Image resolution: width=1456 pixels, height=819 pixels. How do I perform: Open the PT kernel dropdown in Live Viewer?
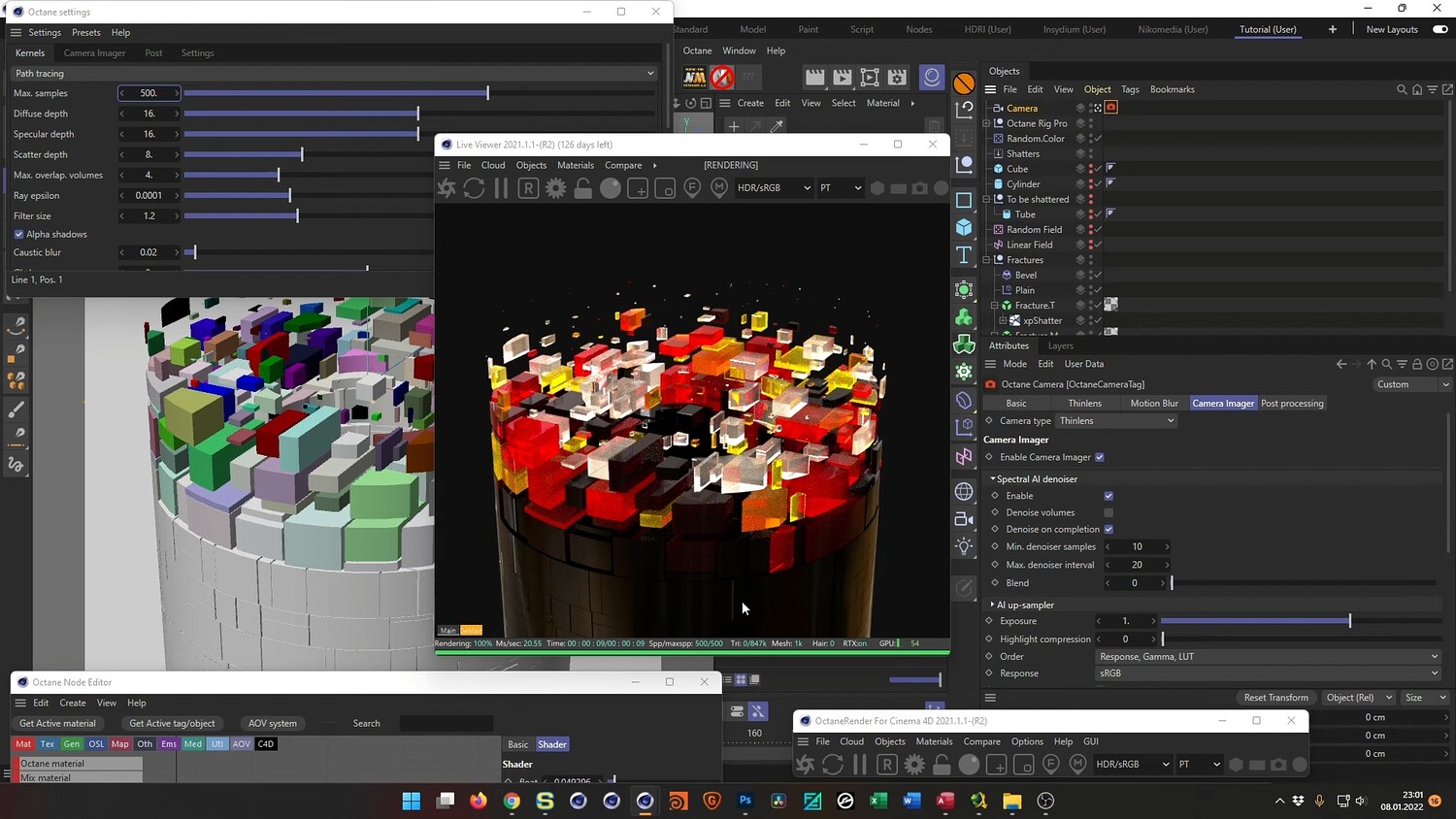841,188
